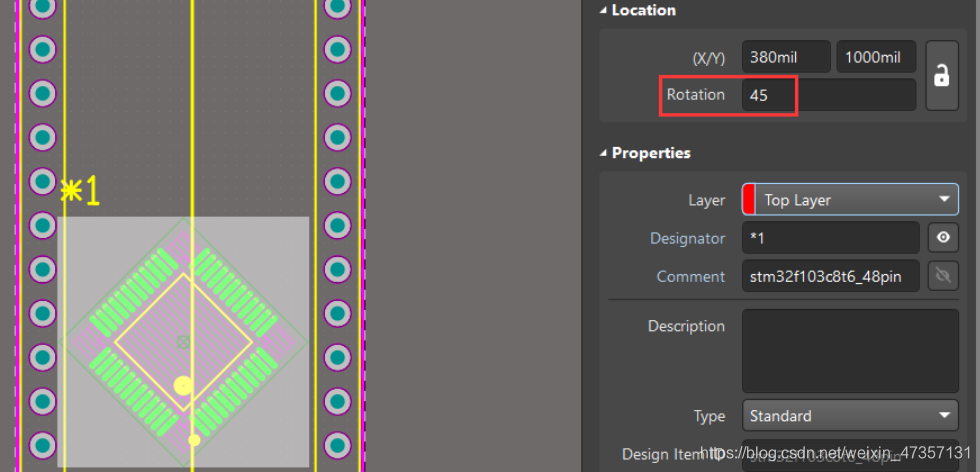Click the Top Layer red color swatch
This screenshot has height=472, width=980.
(749, 200)
